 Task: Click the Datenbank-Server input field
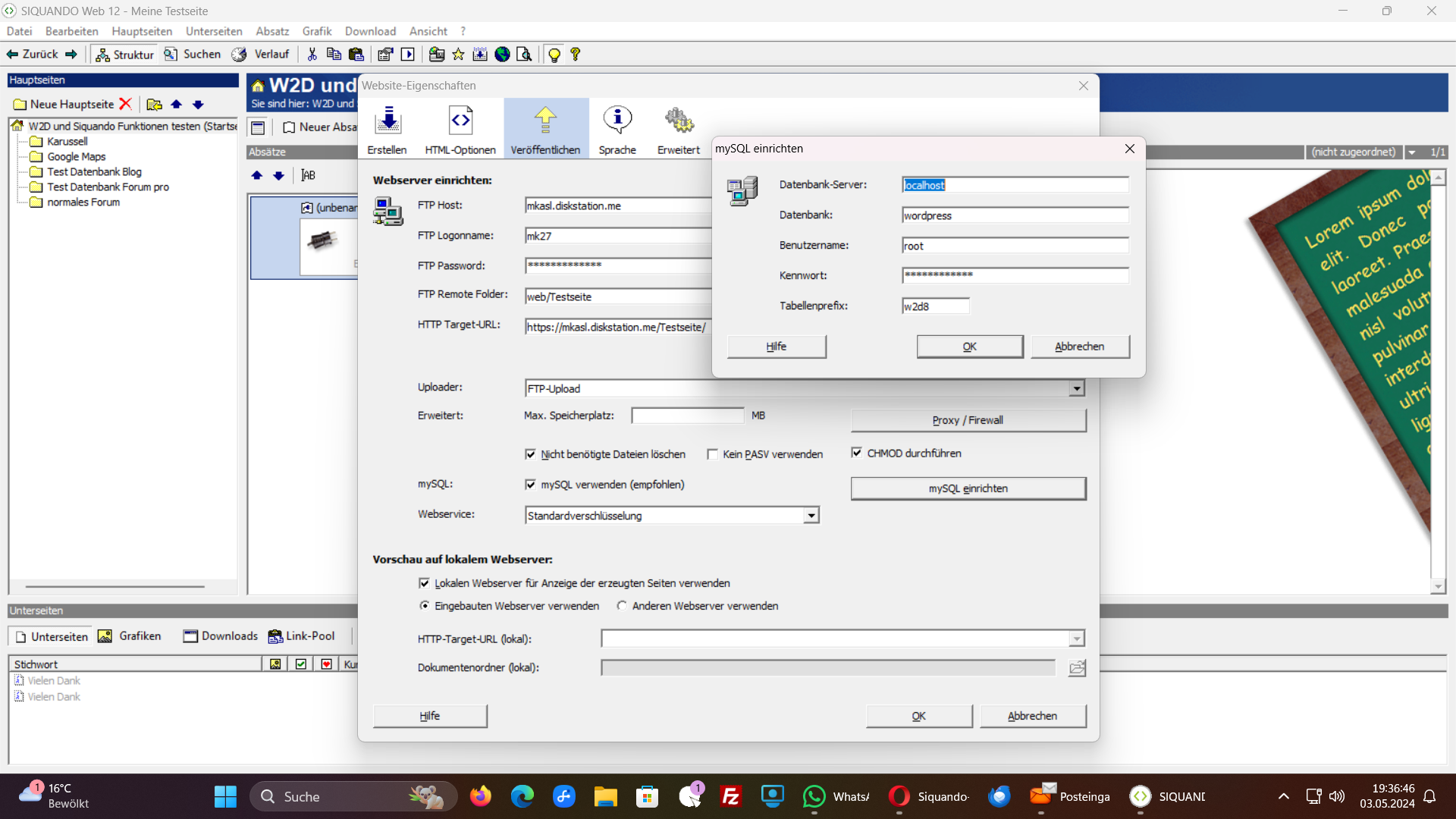tap(1014, 184)
